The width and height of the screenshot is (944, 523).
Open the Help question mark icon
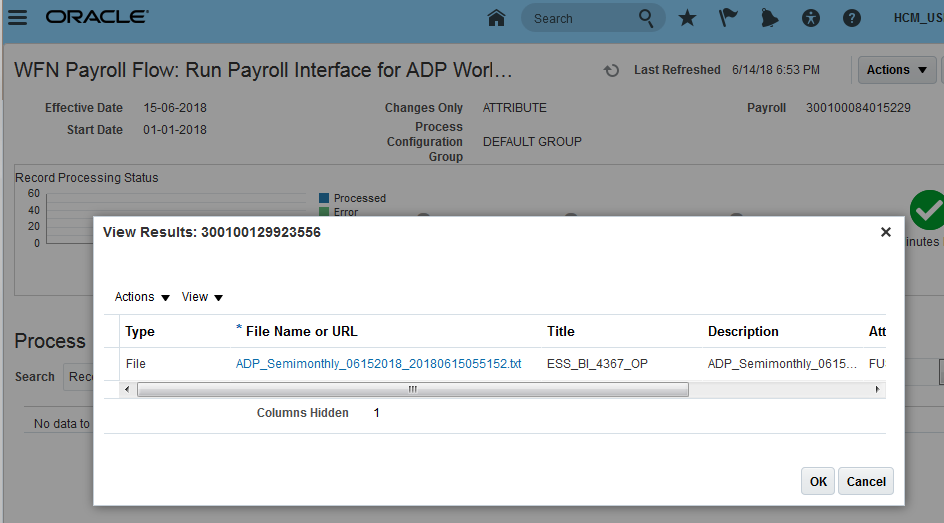point(852,18)
